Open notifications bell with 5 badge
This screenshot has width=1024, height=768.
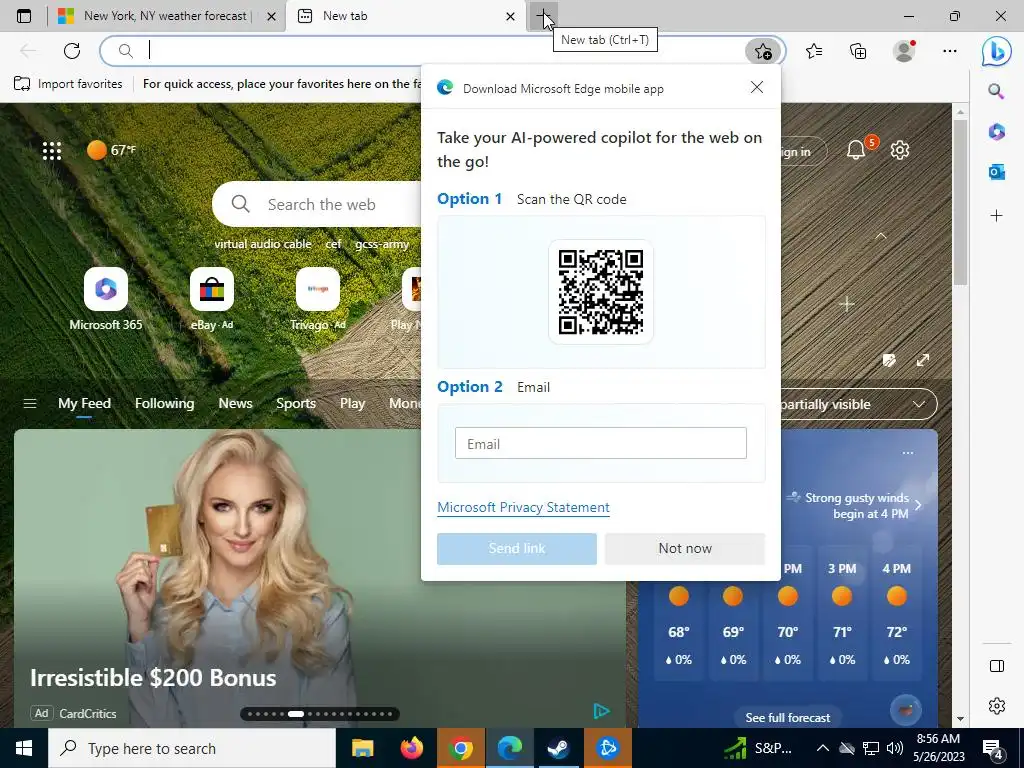tap(857, 150)
